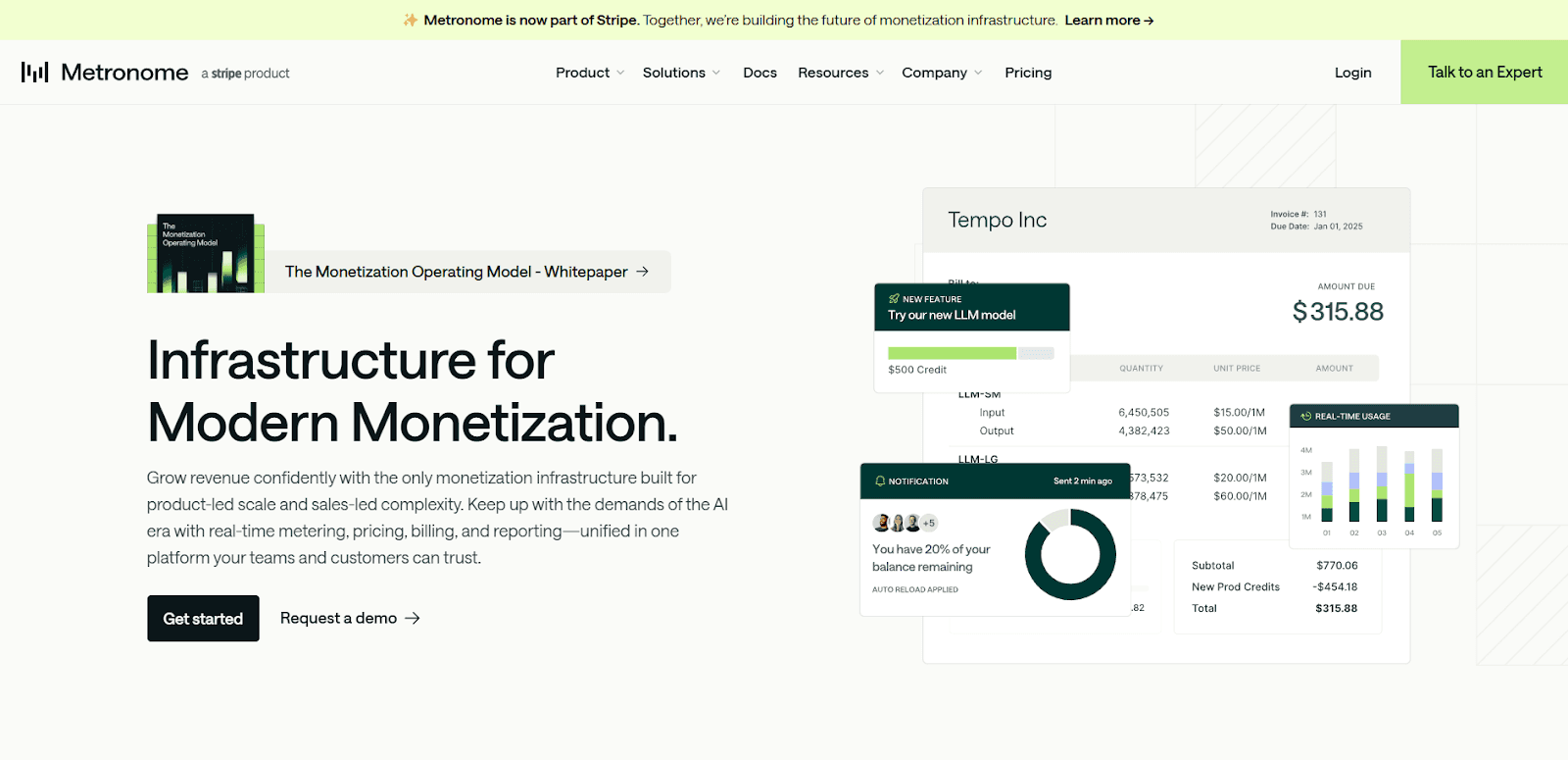Click 'a stripe product' label

pos(245,74)
